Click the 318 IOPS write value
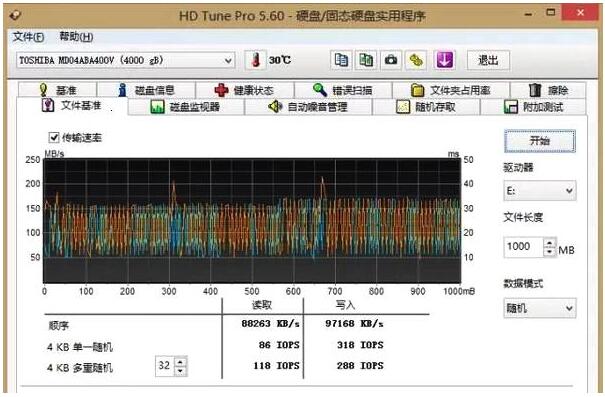The height and width of the screenshot is (397, 605). 360,345
